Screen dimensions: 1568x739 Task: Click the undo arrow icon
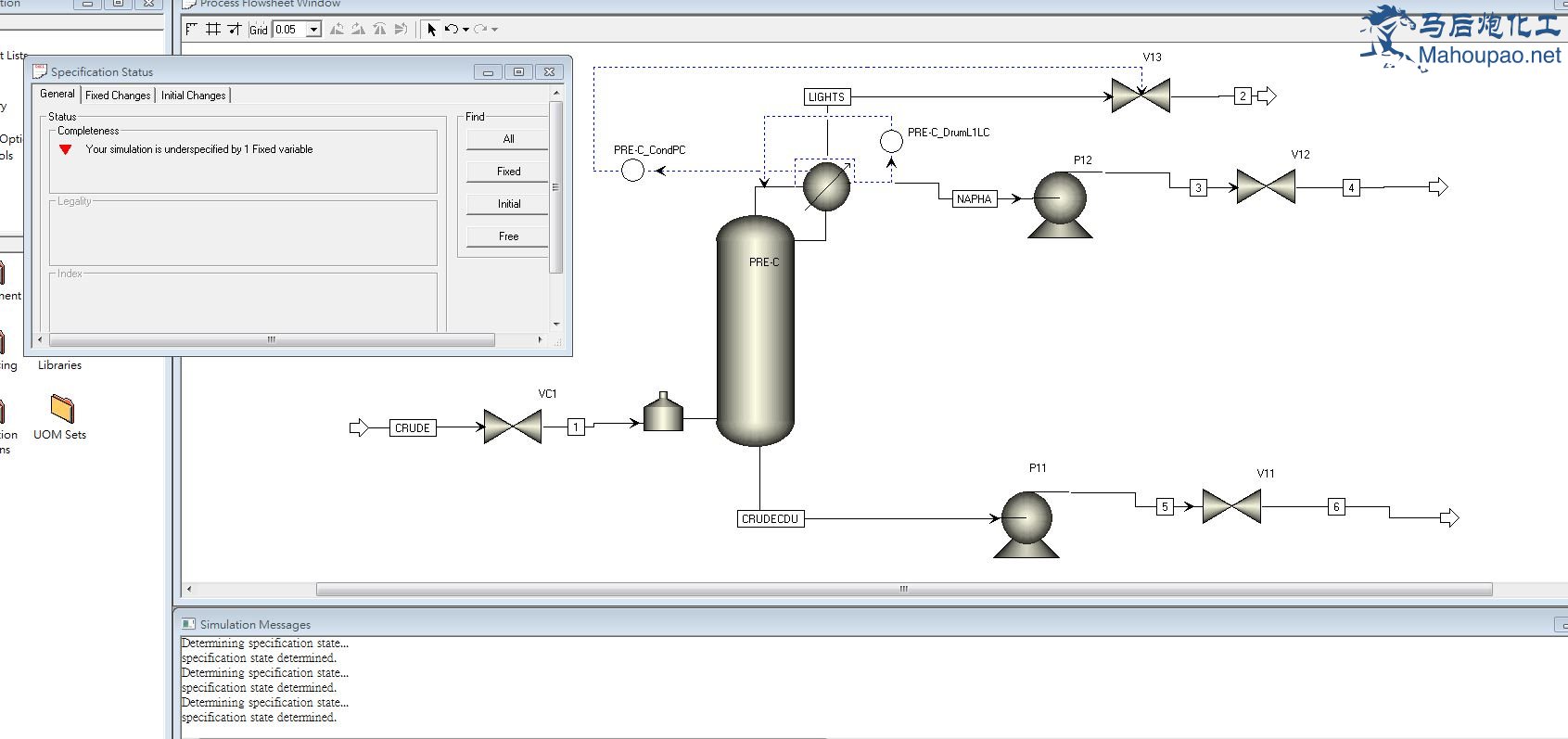tap(451, 29)
